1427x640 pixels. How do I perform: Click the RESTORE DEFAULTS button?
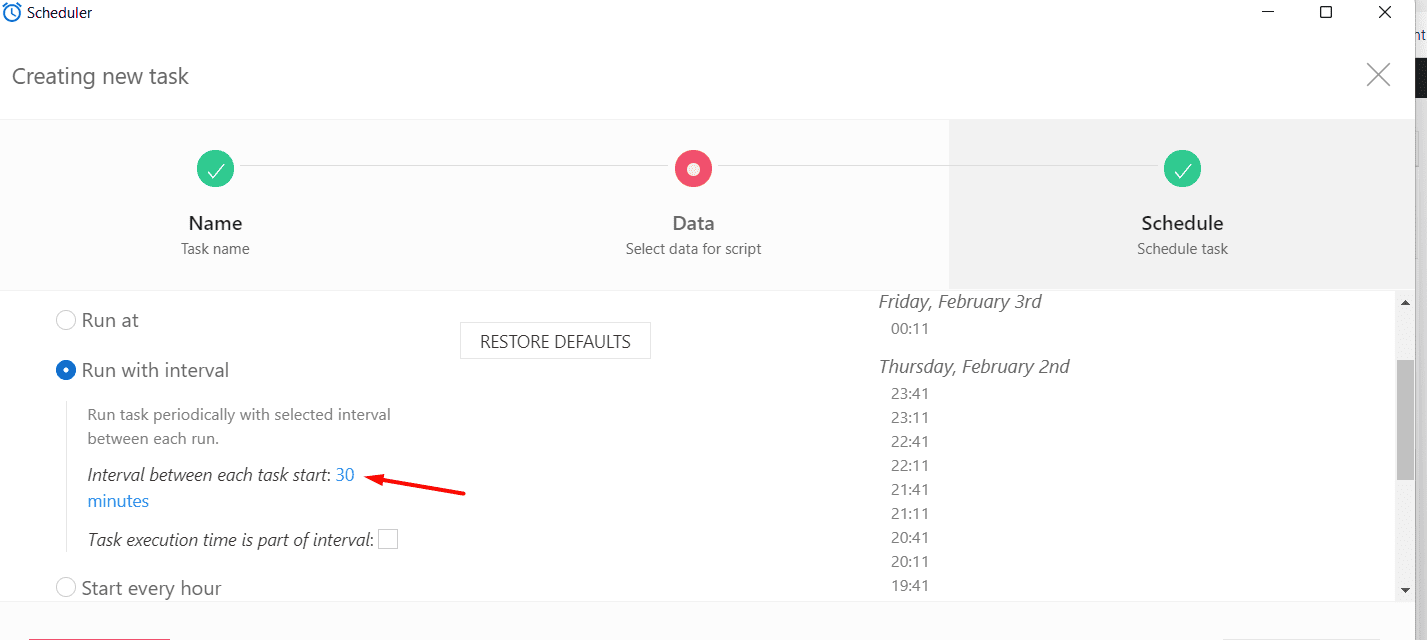click(x=555, y=341)
